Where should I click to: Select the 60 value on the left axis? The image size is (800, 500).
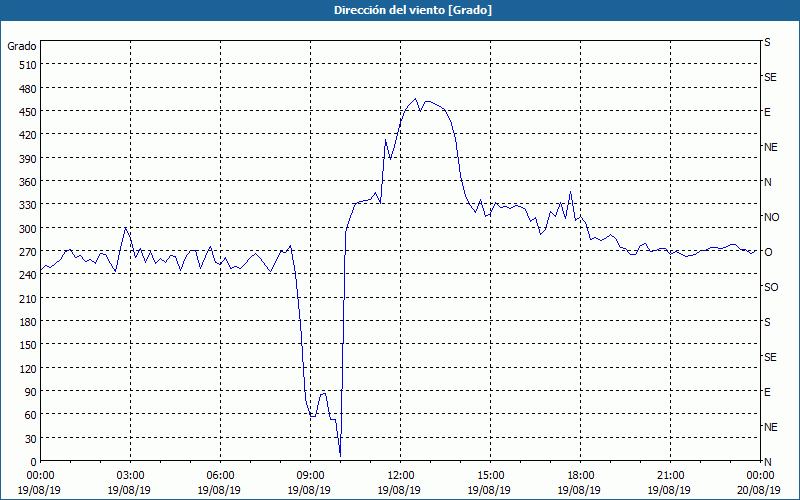pyautogui.click(x=31, y=415)
